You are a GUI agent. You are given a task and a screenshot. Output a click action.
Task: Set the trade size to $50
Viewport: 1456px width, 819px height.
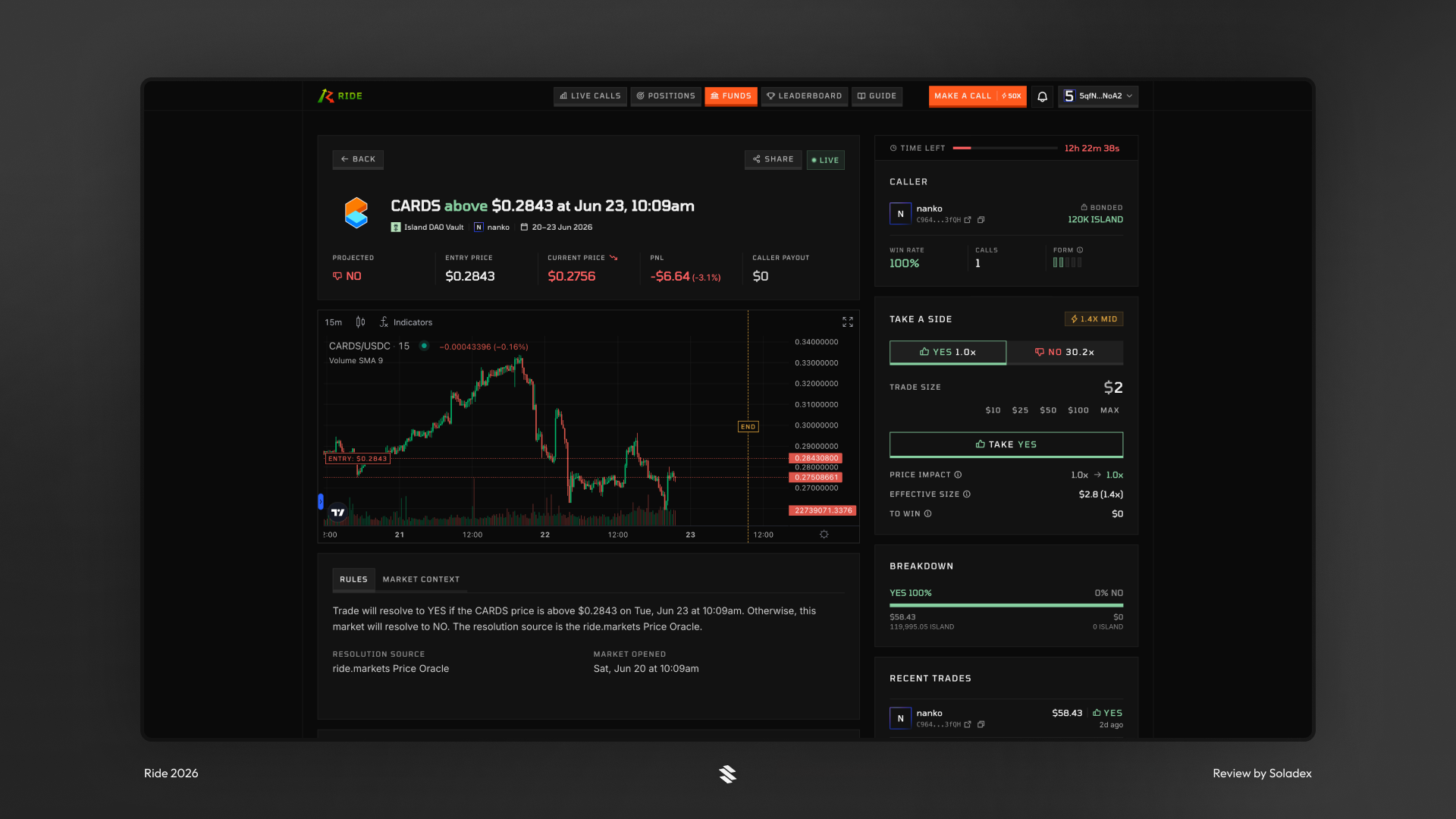click(x=1048, y=410)
